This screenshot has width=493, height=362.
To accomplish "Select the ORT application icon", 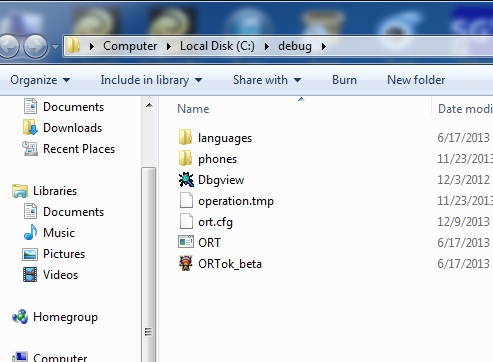I will point(186,242).
